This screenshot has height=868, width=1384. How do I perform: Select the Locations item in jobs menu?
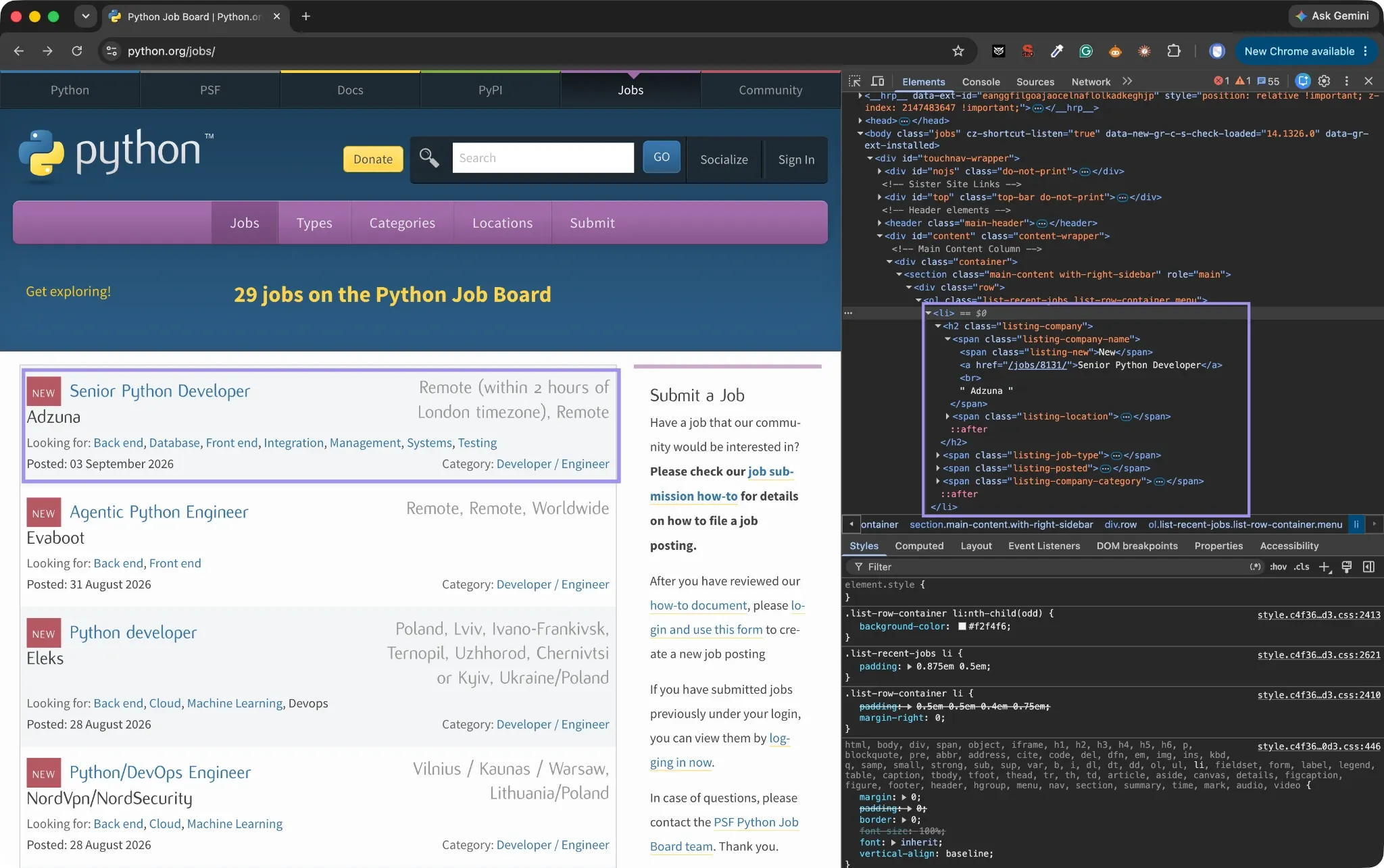[502, 223]
